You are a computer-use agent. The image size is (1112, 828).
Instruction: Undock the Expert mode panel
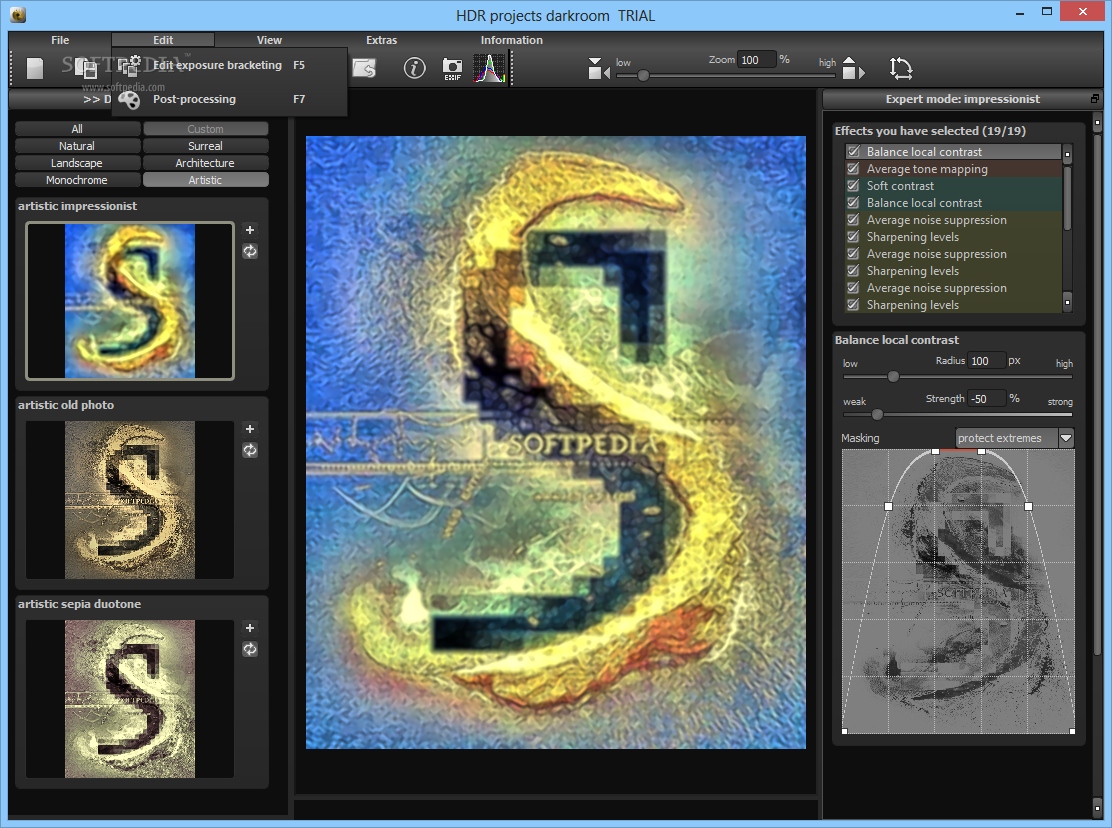pyautogui.click(x=1095, y=99)
